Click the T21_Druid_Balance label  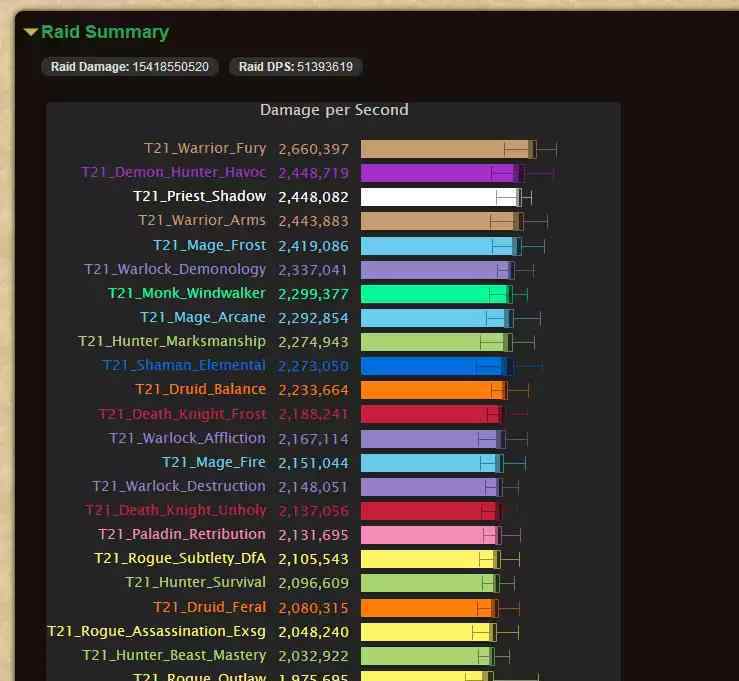(201, 390)
